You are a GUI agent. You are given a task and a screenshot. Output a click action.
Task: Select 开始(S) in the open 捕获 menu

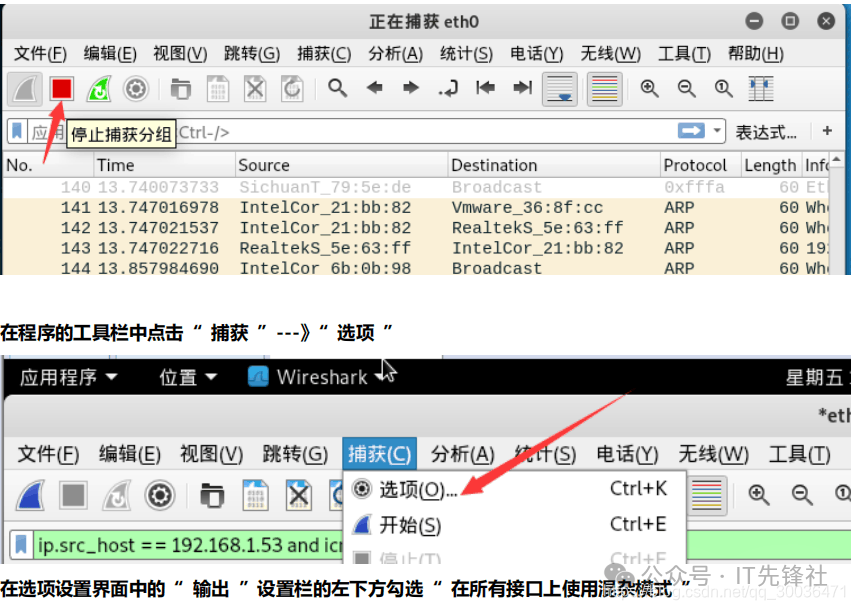tap(410, 525)
